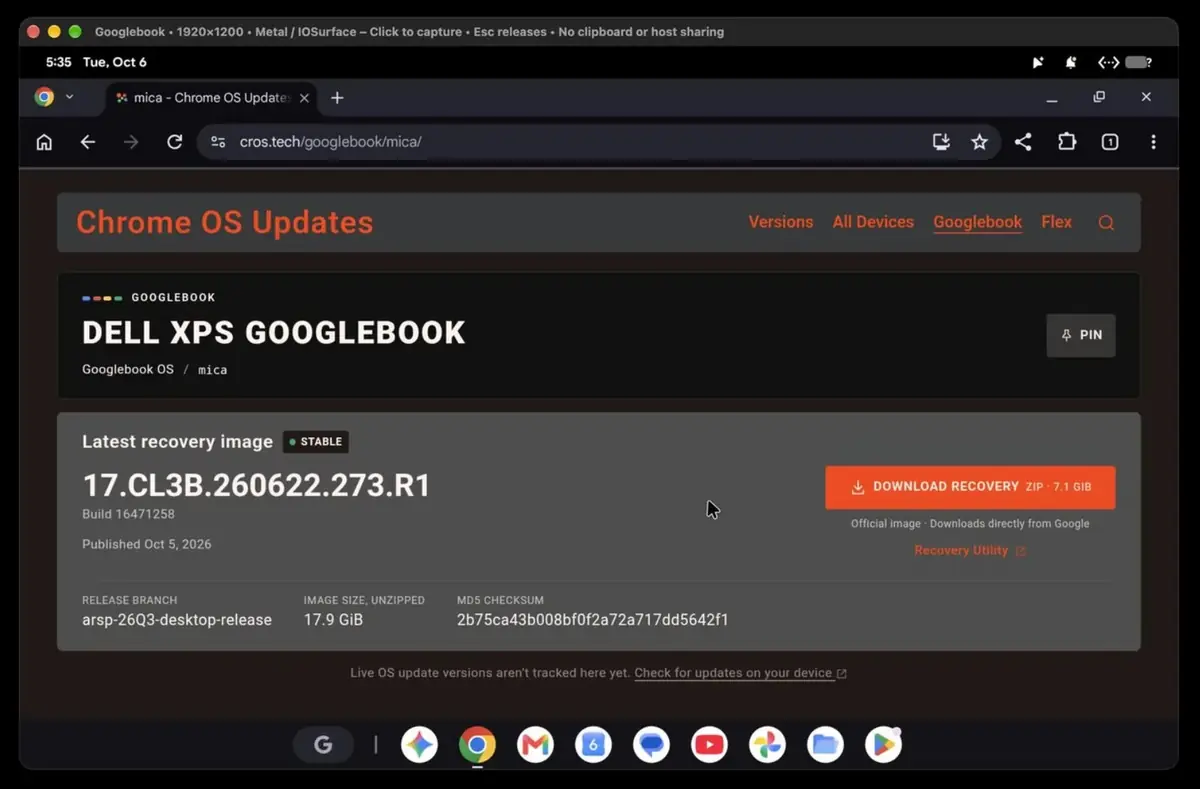Click the arsp-26Q3-desktop-release branch value
The height and width of the screenshot is (789, 1200).
point(177,620)
